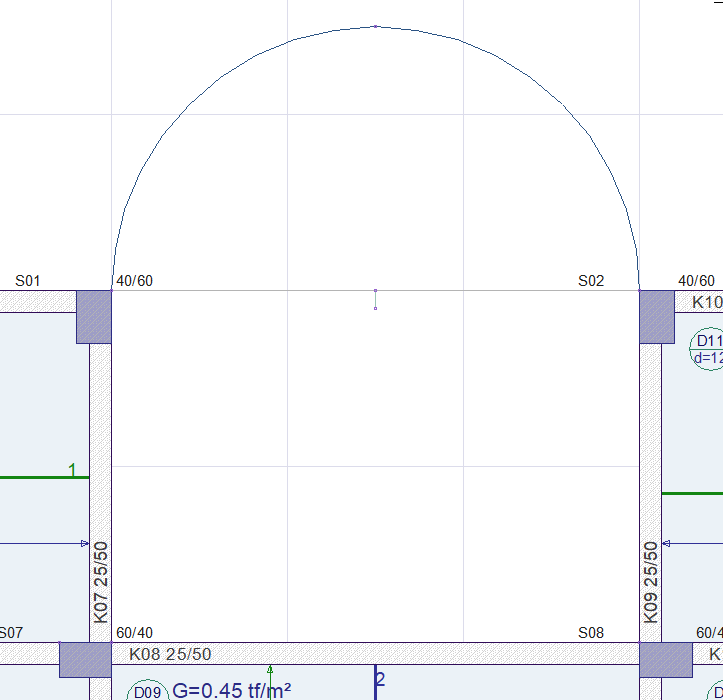Pick the arc endpoint node at S01 column corner
The image size is (723, 700).
(x=112, y=291)
